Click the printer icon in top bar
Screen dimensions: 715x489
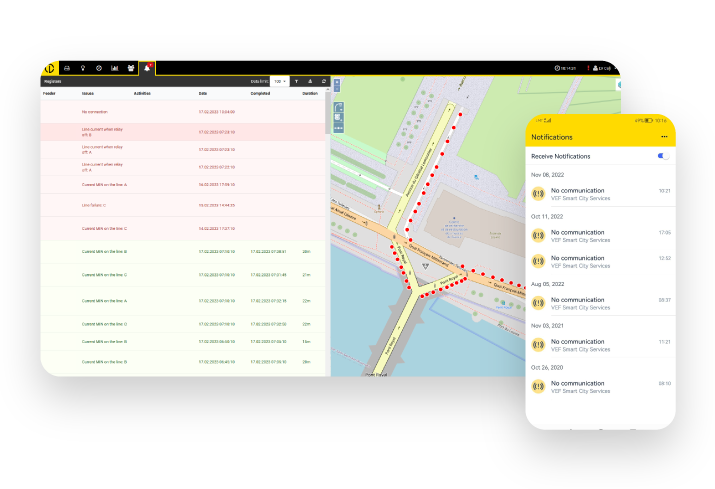point(67,68)
